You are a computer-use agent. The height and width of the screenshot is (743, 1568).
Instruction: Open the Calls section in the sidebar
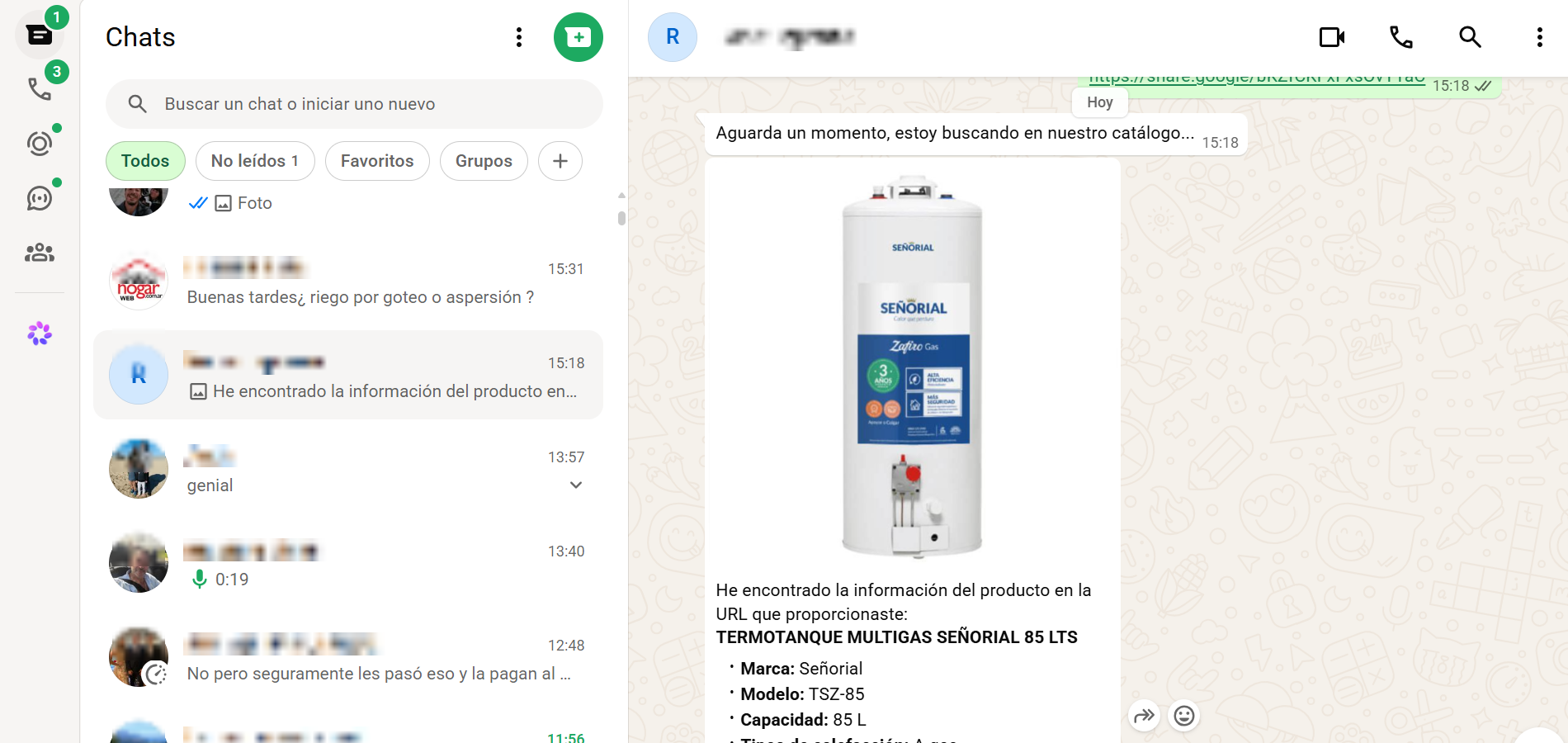click(x=40, y=88)
